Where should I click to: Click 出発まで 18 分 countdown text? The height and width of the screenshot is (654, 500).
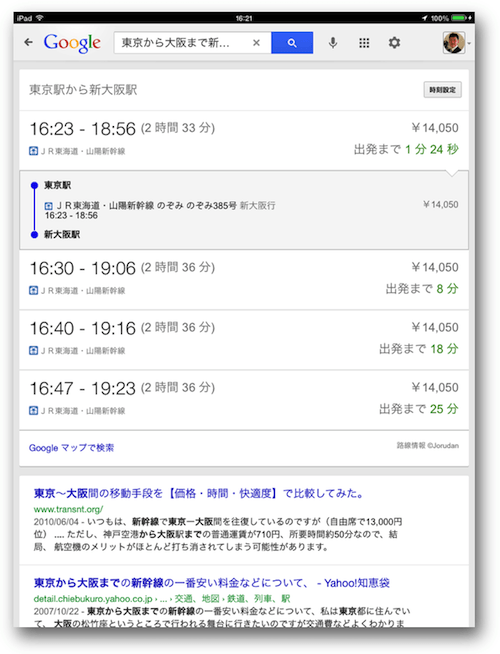pos(419,349)
